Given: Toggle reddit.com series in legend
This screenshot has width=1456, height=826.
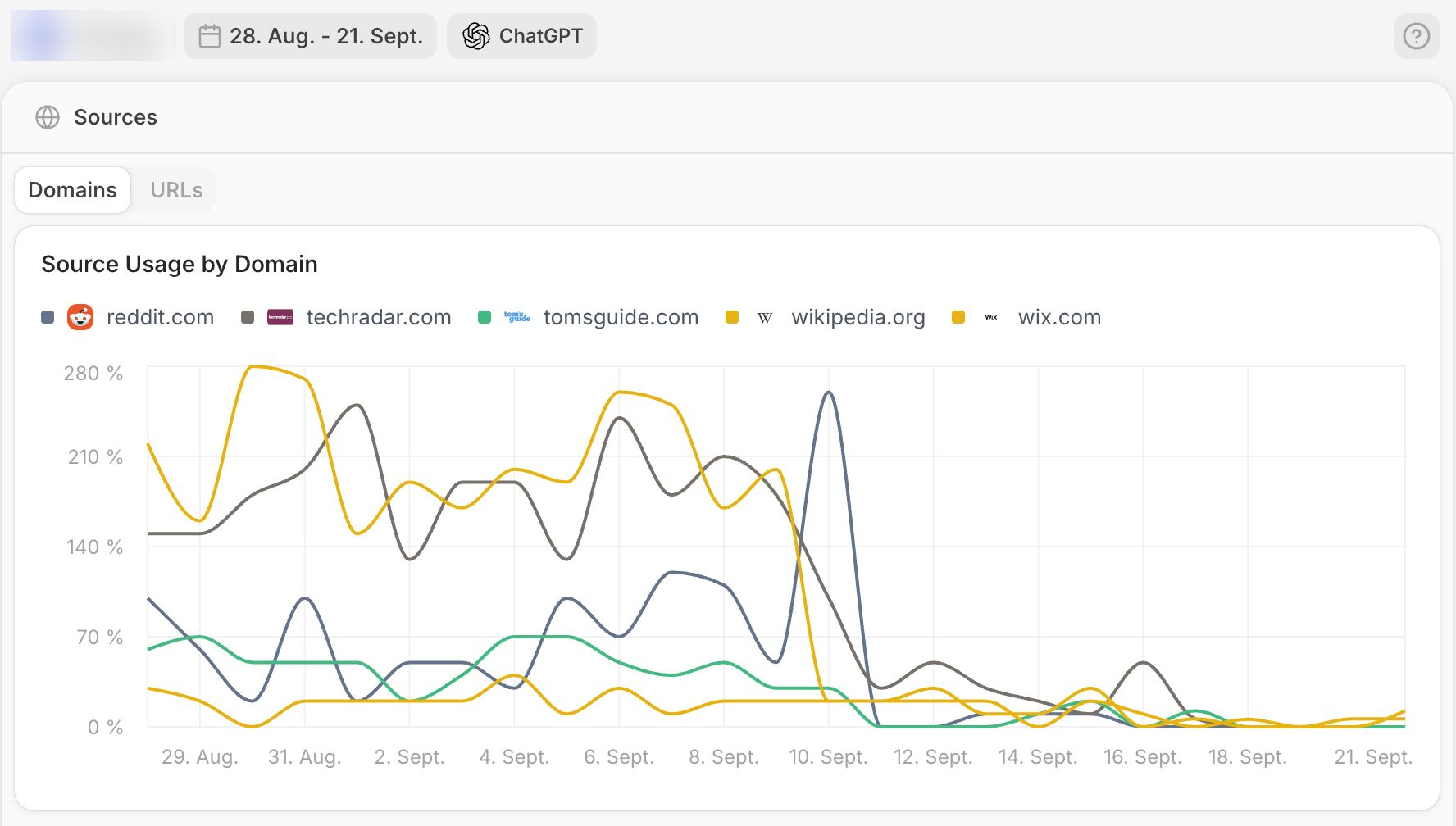Looking at the screenshot, I should click(x=160, y=317).
